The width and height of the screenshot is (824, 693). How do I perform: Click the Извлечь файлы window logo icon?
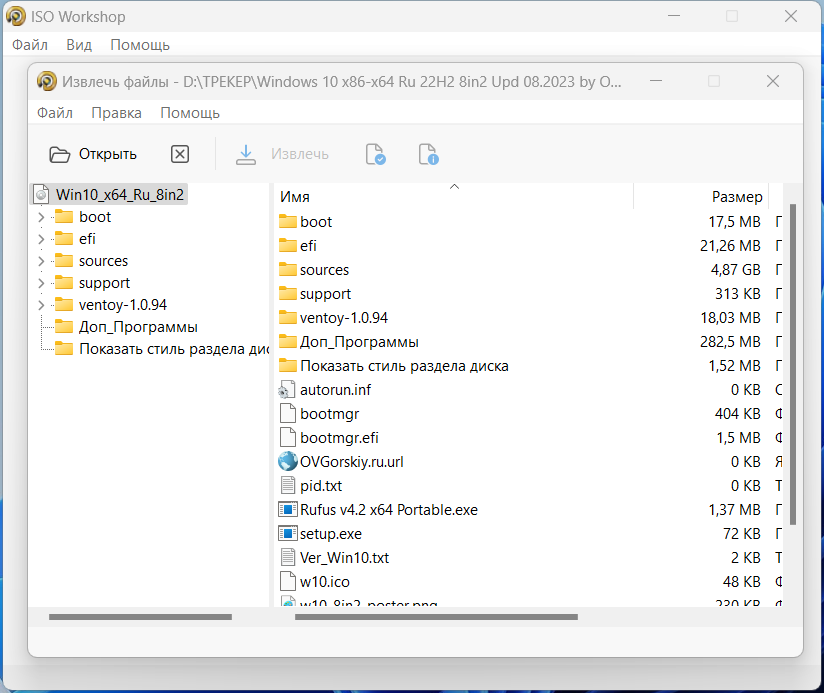click(x=46, y=81)
